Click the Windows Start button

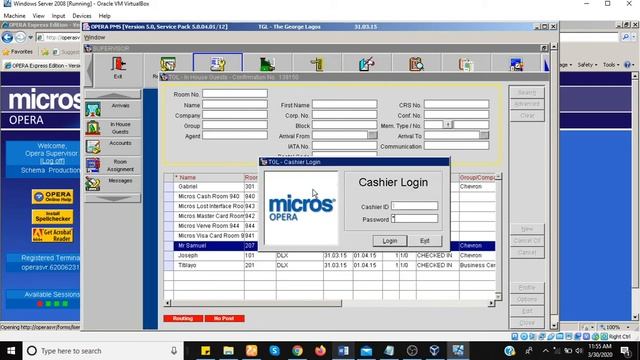click(x=11, y=351)
